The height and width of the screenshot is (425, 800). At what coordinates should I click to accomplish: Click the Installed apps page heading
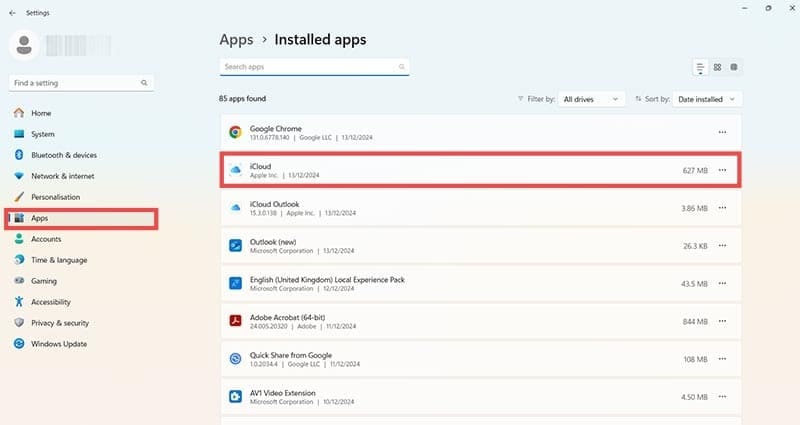click(x=320, y=39)
